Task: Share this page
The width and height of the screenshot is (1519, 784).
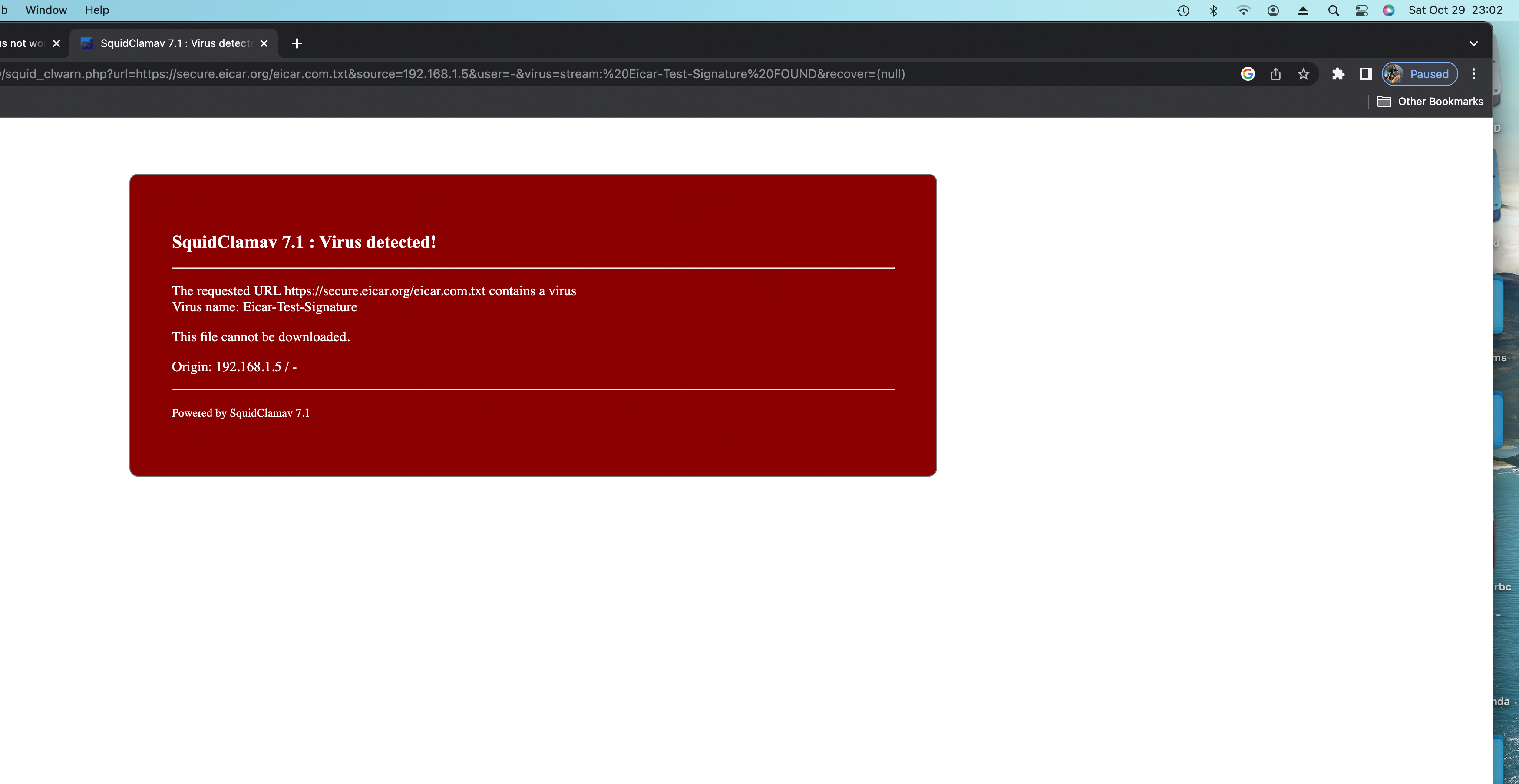Action: (x=1275, y=74)
